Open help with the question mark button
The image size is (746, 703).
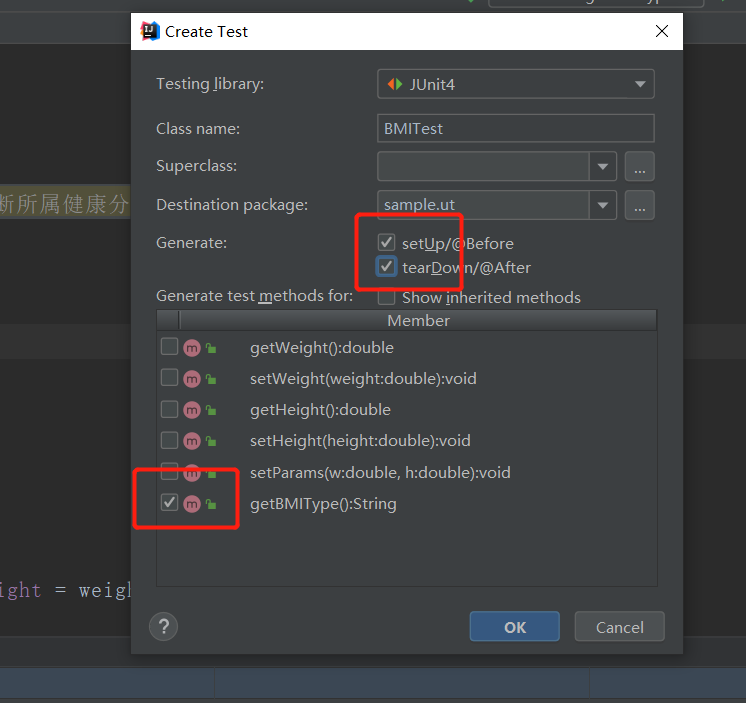(x=163, y=626)
